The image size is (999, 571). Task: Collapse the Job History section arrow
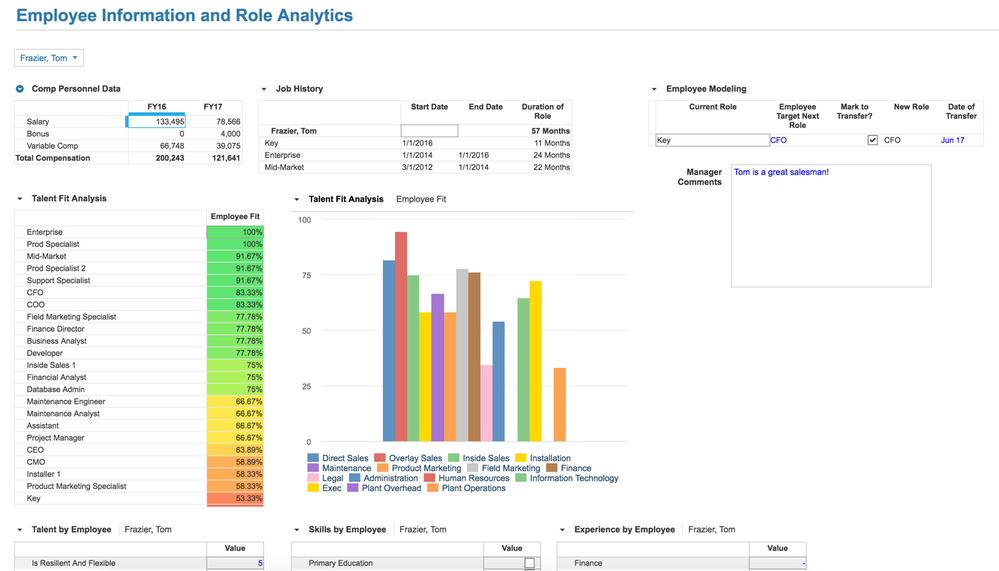(264, 89)
